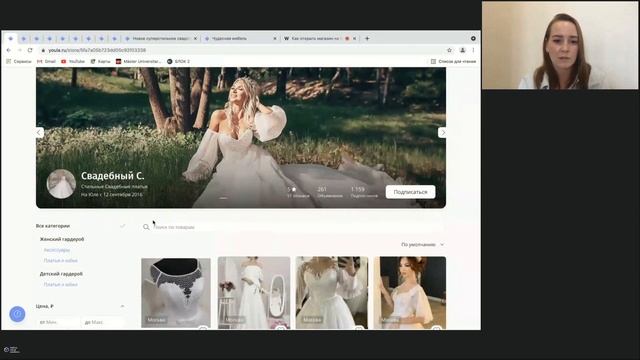
Task: Open the blue help chat button
Action: point(17,314)
